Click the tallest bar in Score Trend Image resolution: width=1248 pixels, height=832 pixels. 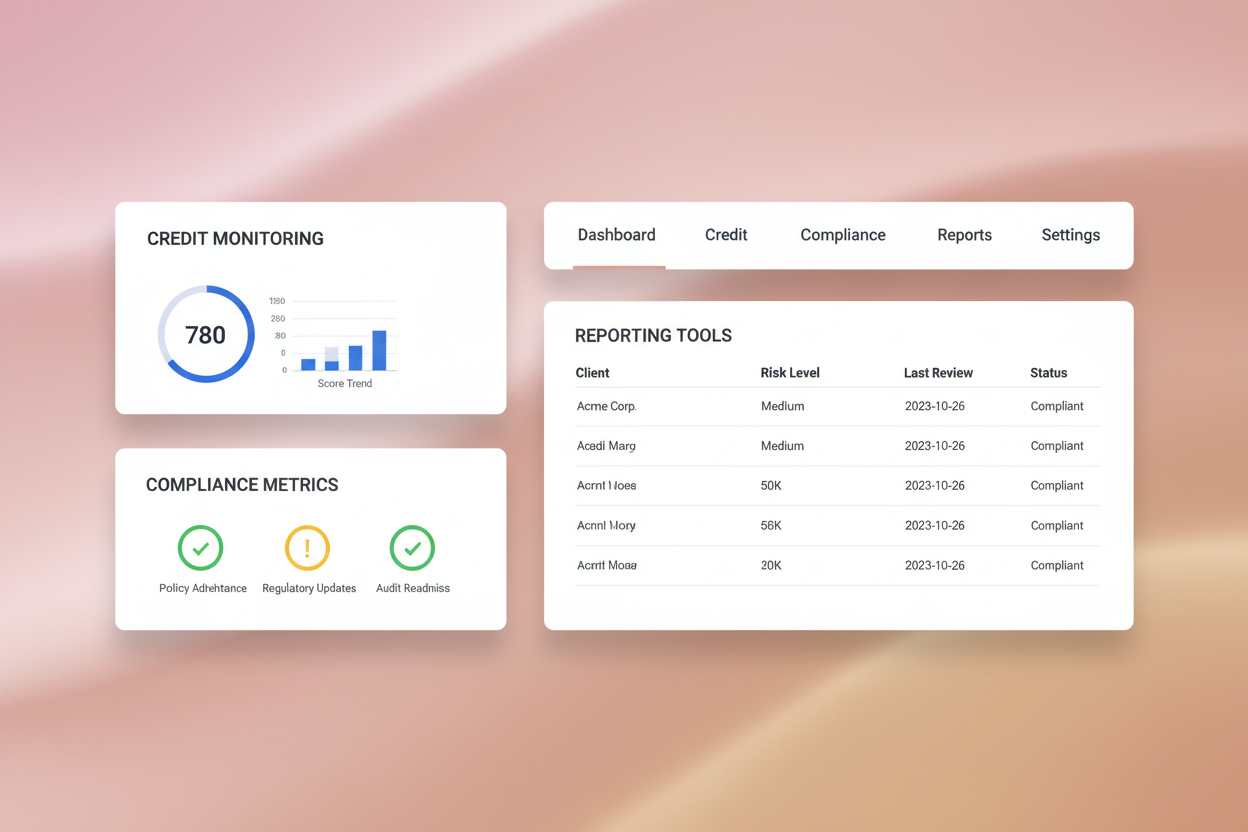tap(381, 351)
